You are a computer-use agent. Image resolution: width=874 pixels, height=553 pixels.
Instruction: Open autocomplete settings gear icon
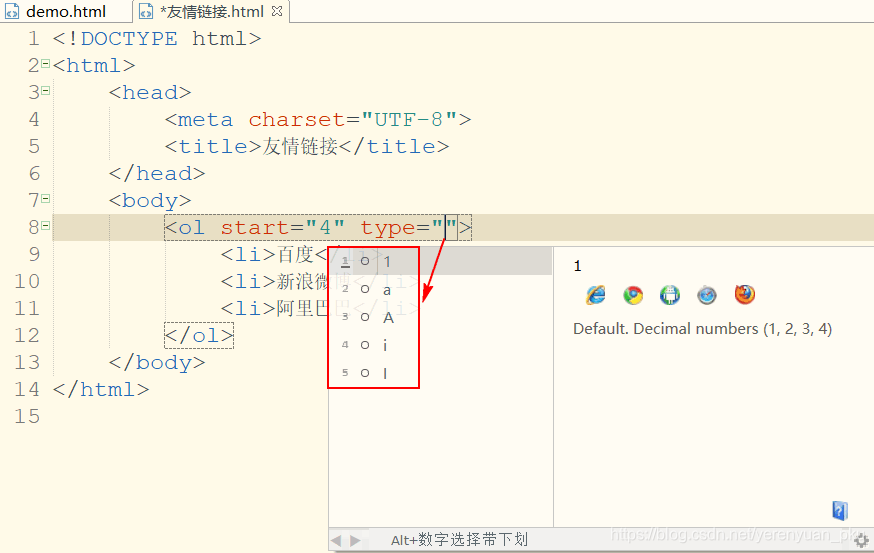click(x=861, y=540)
